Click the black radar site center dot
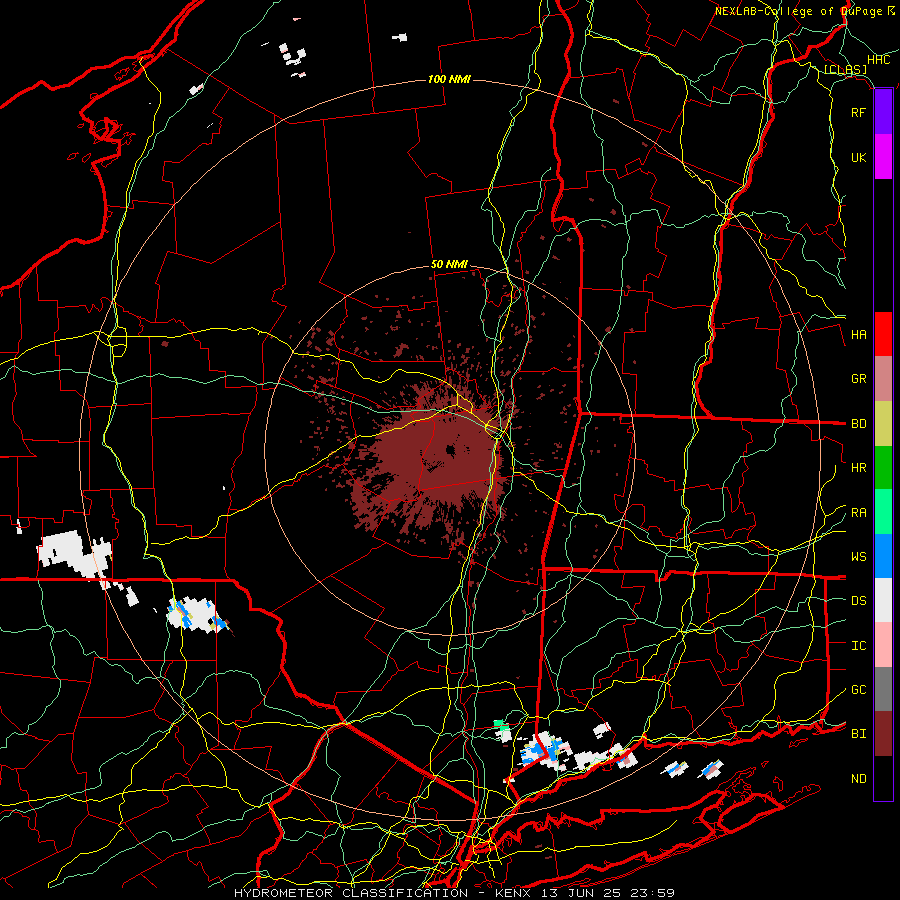900x900 pixels. (x=450, y=451)
